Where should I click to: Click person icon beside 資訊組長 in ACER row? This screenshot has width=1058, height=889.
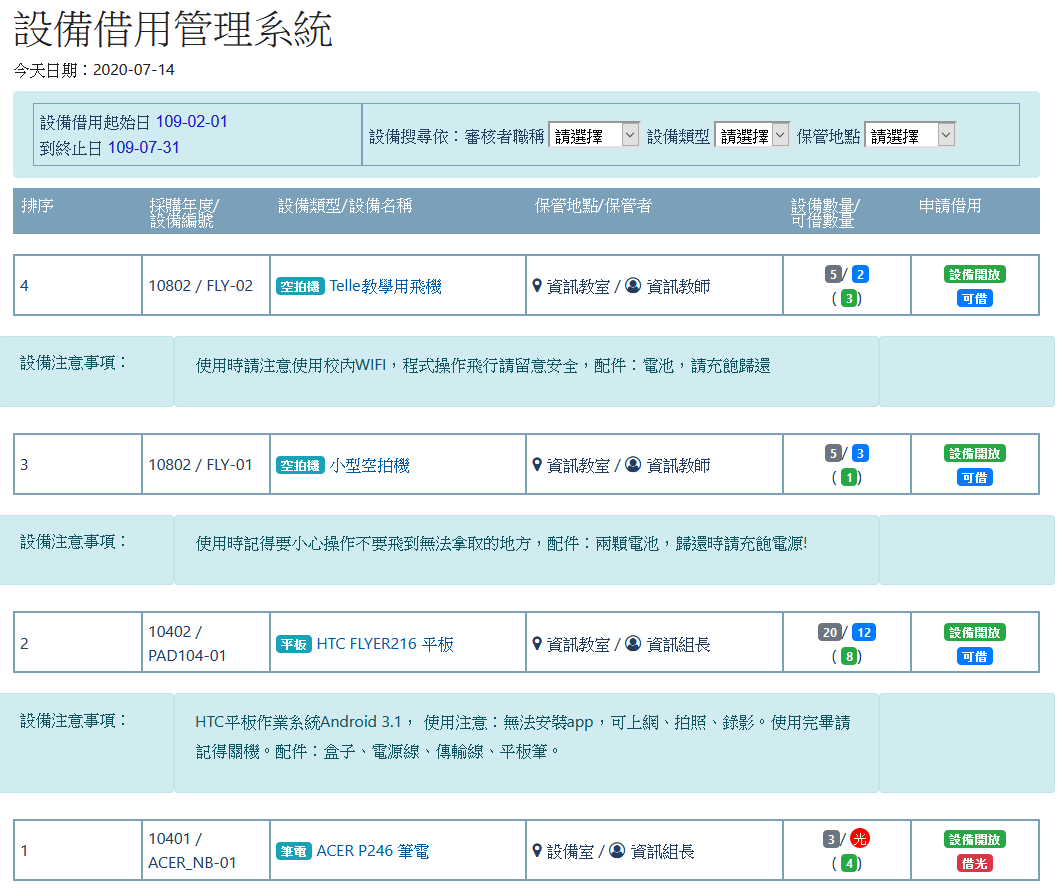pyautogui.click(x=617, y=851)
